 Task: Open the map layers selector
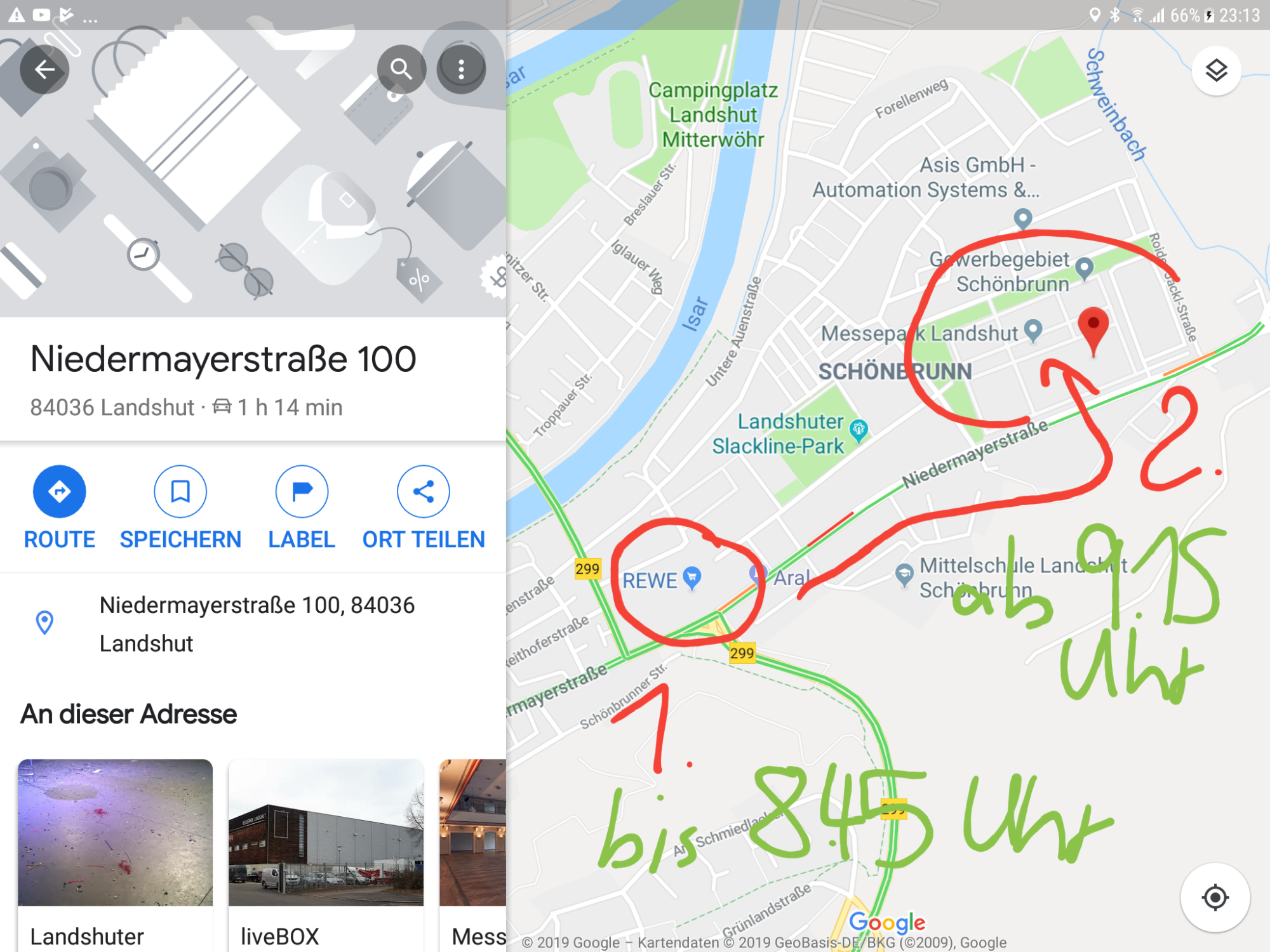1216,70
